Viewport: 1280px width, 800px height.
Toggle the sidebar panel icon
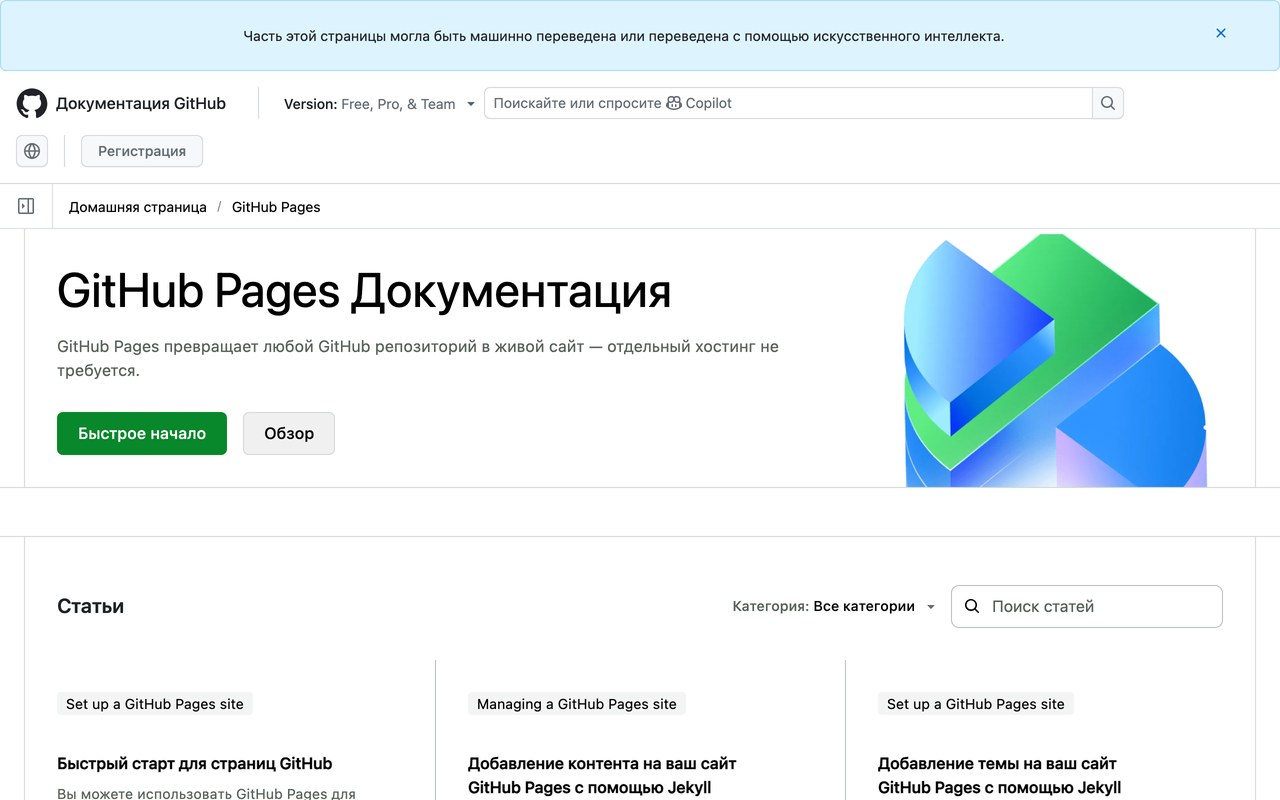pyautogui.click(x=26, y=206)
